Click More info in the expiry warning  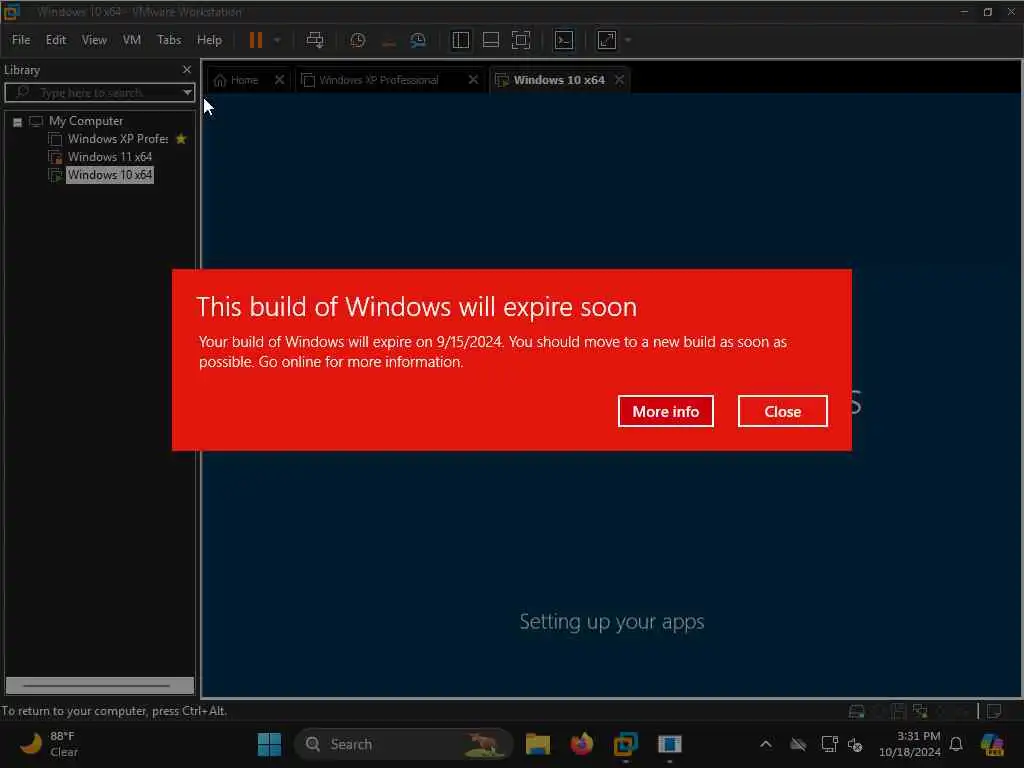[x=665, y=411]
